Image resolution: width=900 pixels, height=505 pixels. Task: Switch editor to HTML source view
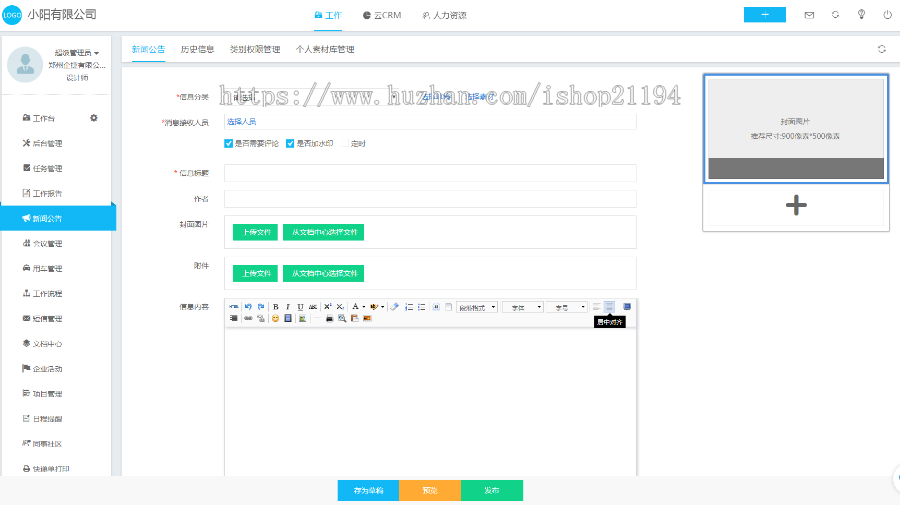point(234,306)
